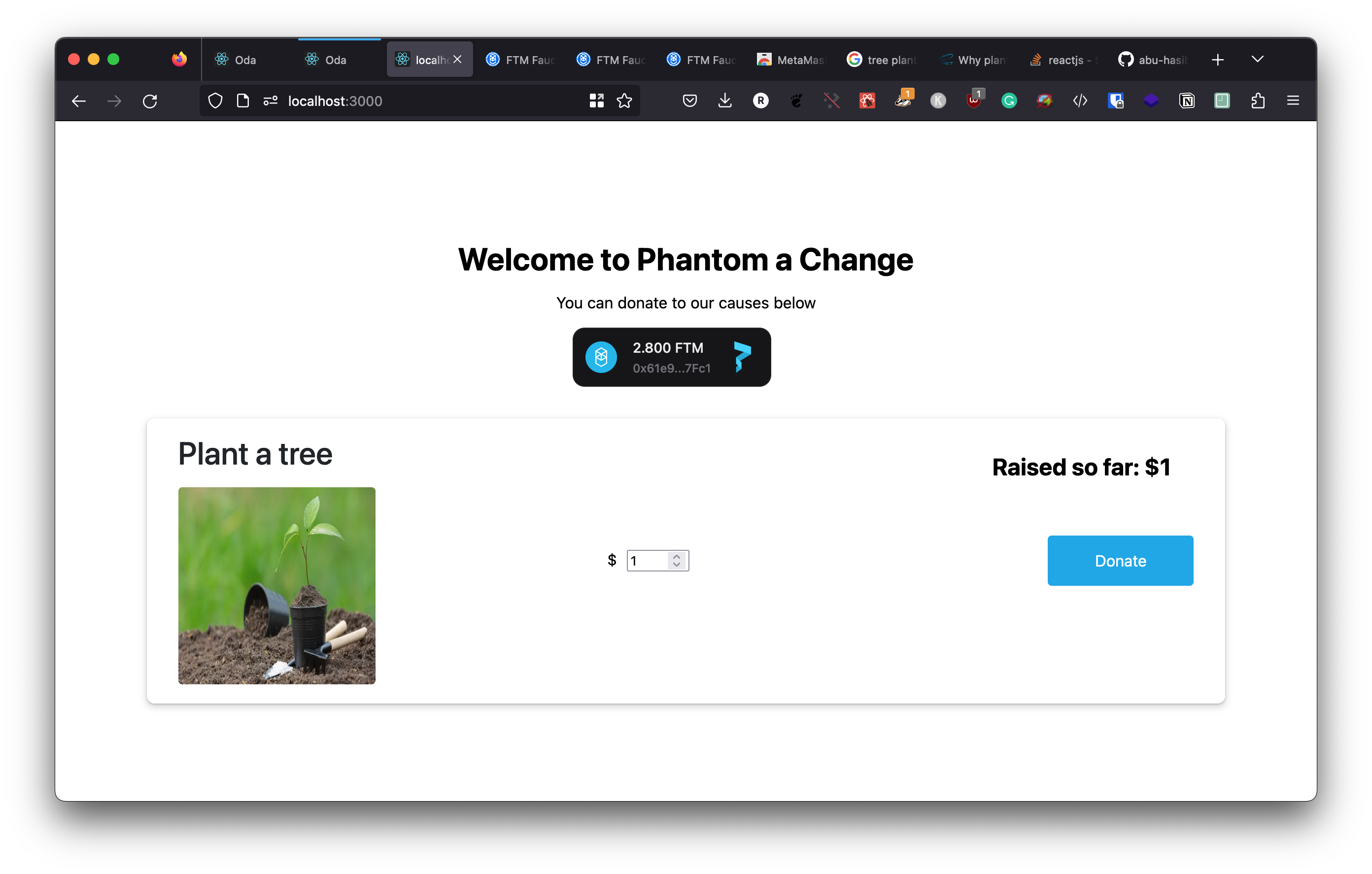
Task: Open the Firefox downloads panel
Action: coord(725,101)
